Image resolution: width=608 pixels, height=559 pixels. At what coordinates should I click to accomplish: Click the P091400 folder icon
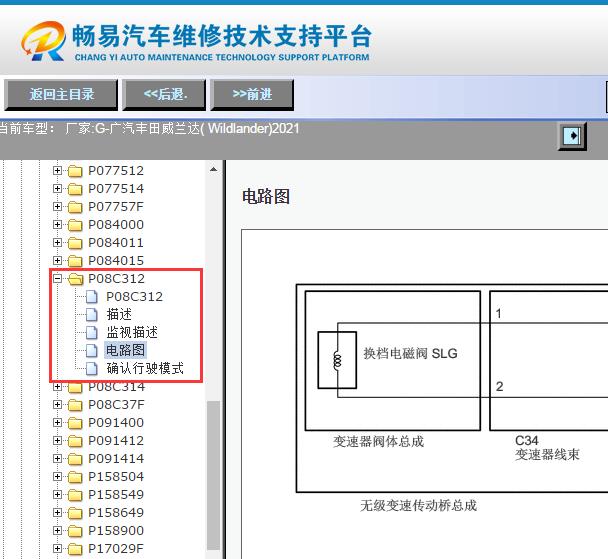click(x=75, y=423)
